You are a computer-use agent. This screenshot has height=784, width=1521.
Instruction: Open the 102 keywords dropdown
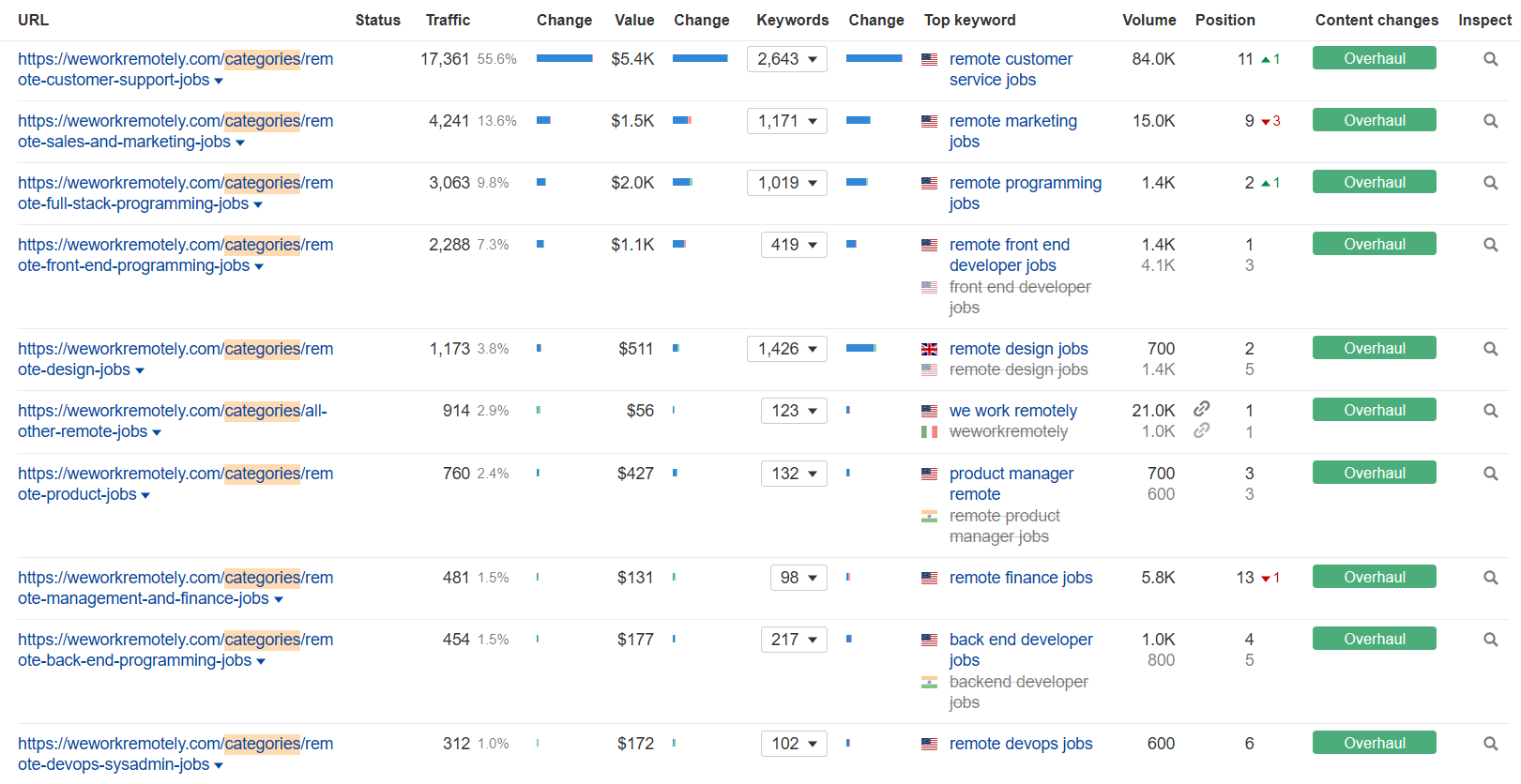click(794, 744)
